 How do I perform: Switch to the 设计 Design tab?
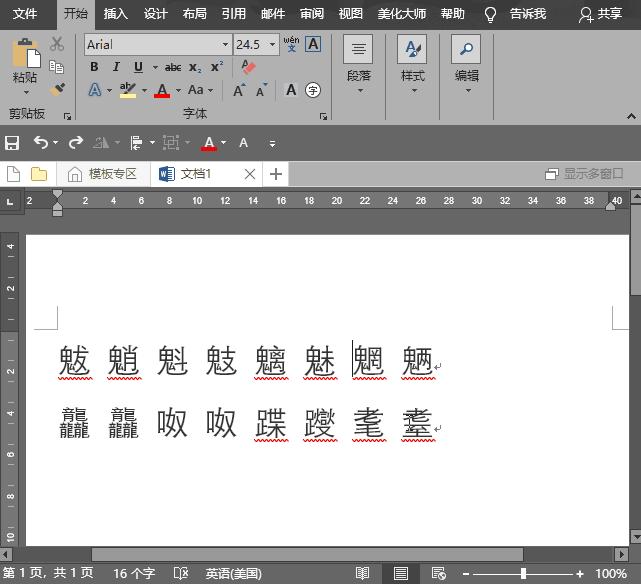(x=155, y=14)
